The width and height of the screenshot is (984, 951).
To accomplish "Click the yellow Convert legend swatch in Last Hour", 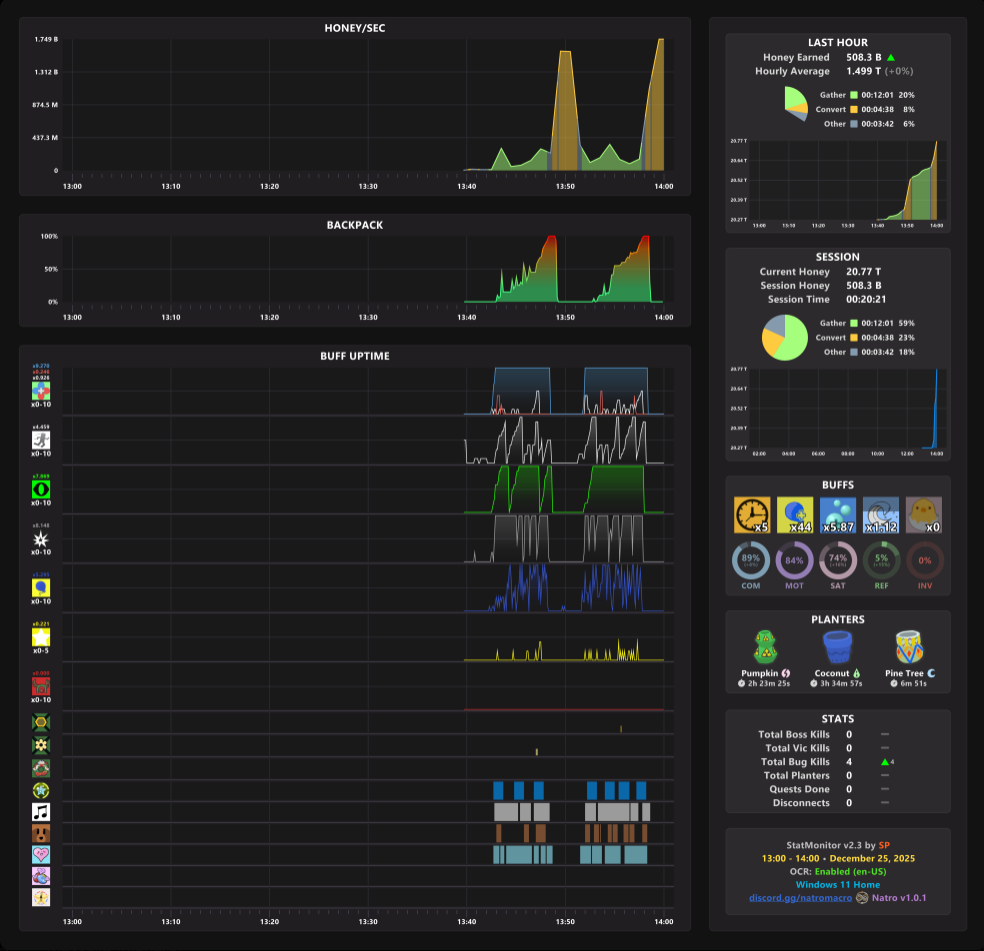I will tap(853, 109).
